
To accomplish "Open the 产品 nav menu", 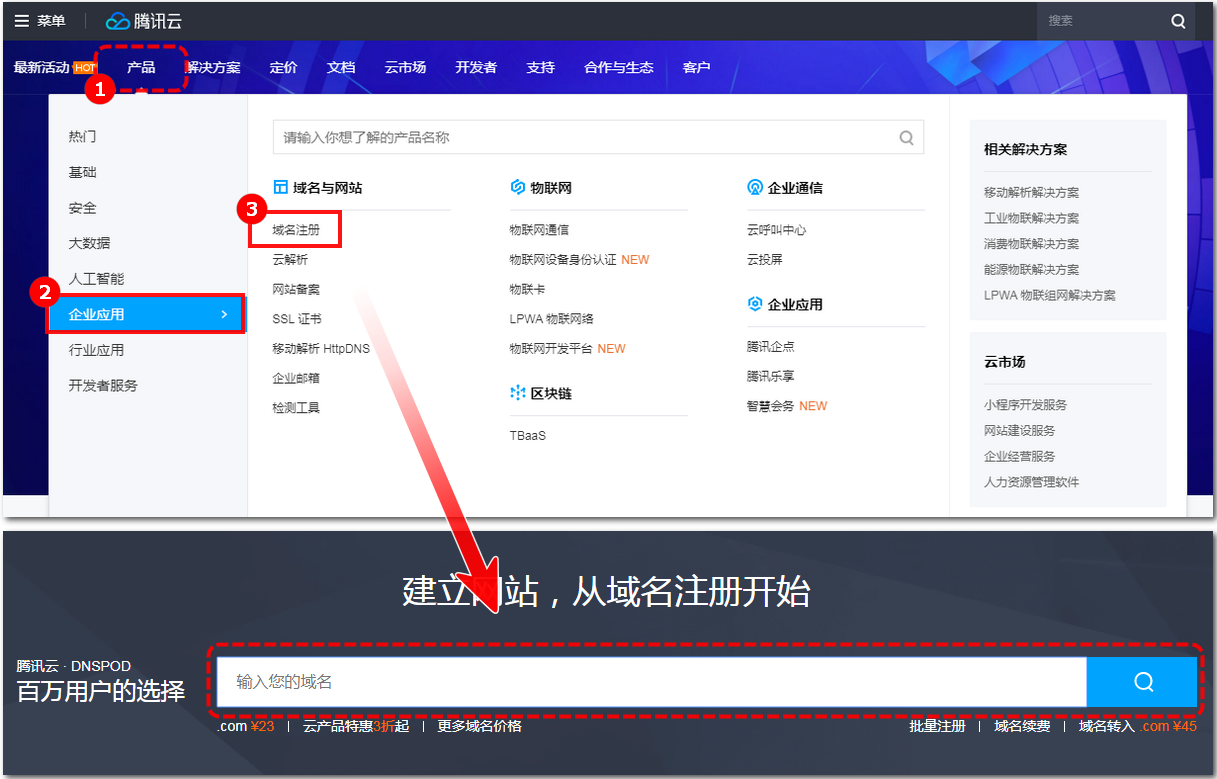I will [141, 68].
